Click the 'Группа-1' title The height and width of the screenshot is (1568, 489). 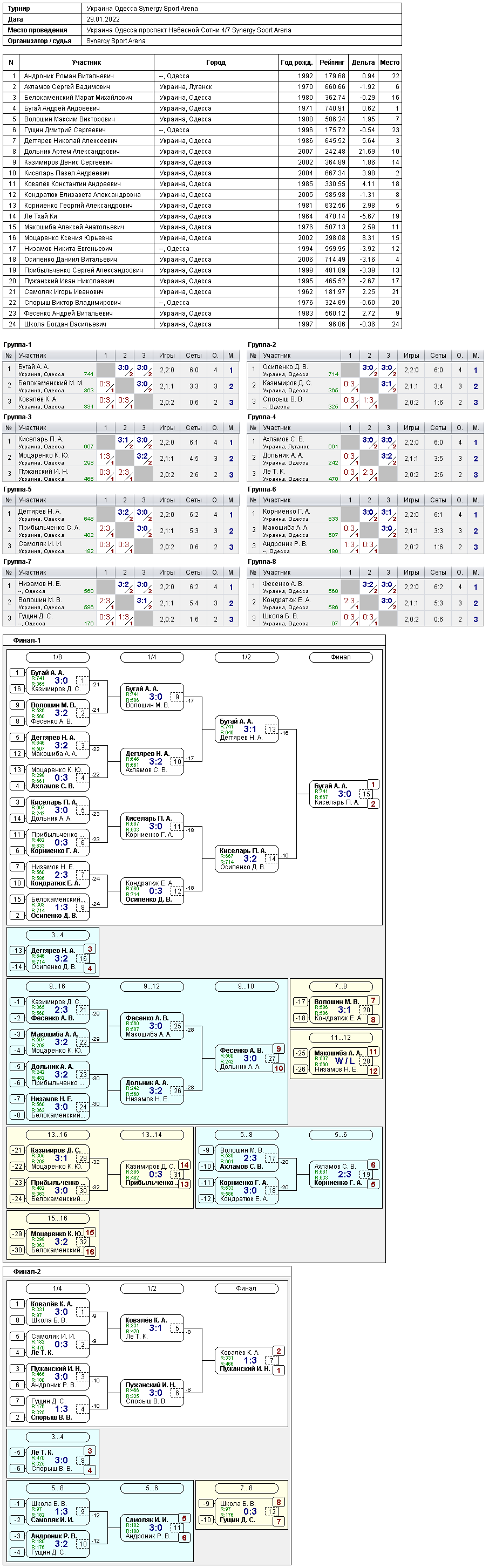pos(17,345)
